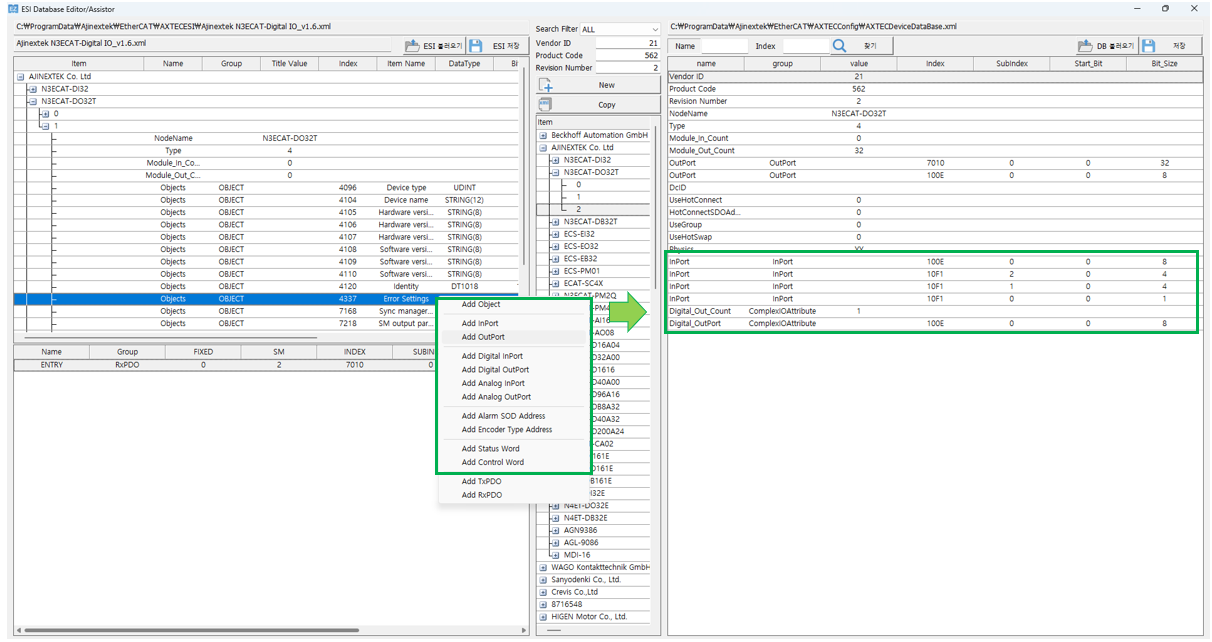This screenshot has width=1212, height=642.
Task: Choose Add Analog InPort menu entry
Action: pyautogui.click(x=512, y=383)
